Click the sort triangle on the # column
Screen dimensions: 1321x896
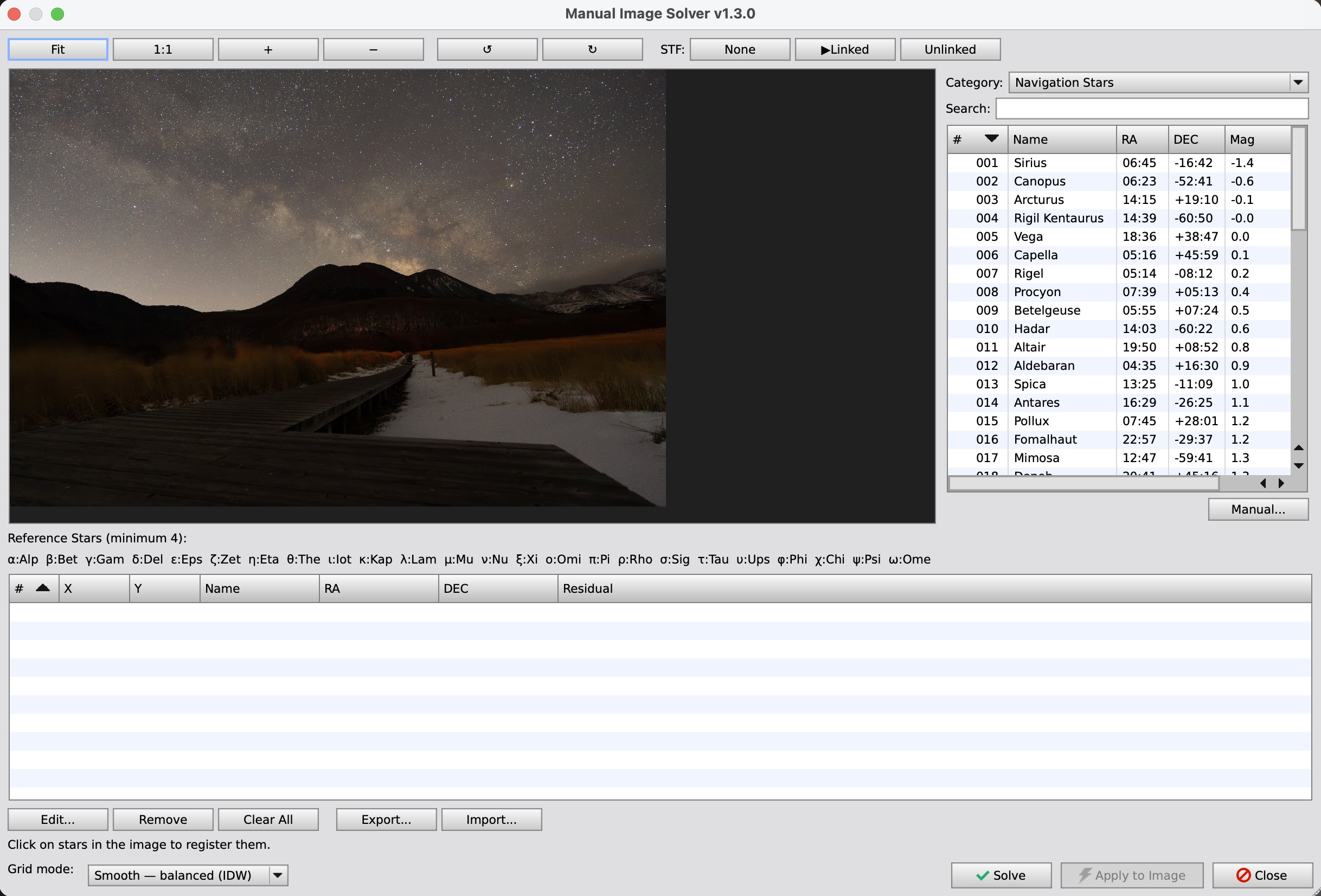pos(991,138)
